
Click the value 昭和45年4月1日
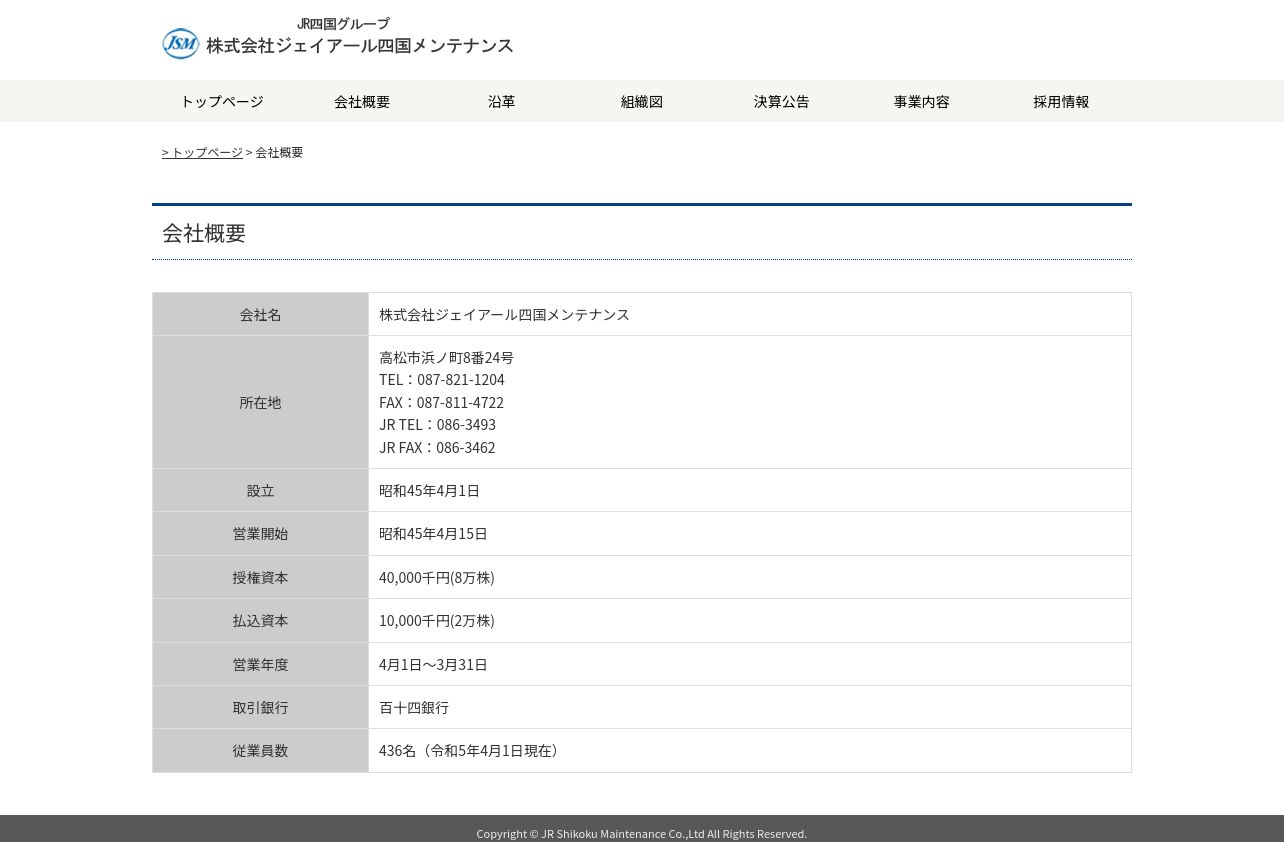(x=429, y=490)
